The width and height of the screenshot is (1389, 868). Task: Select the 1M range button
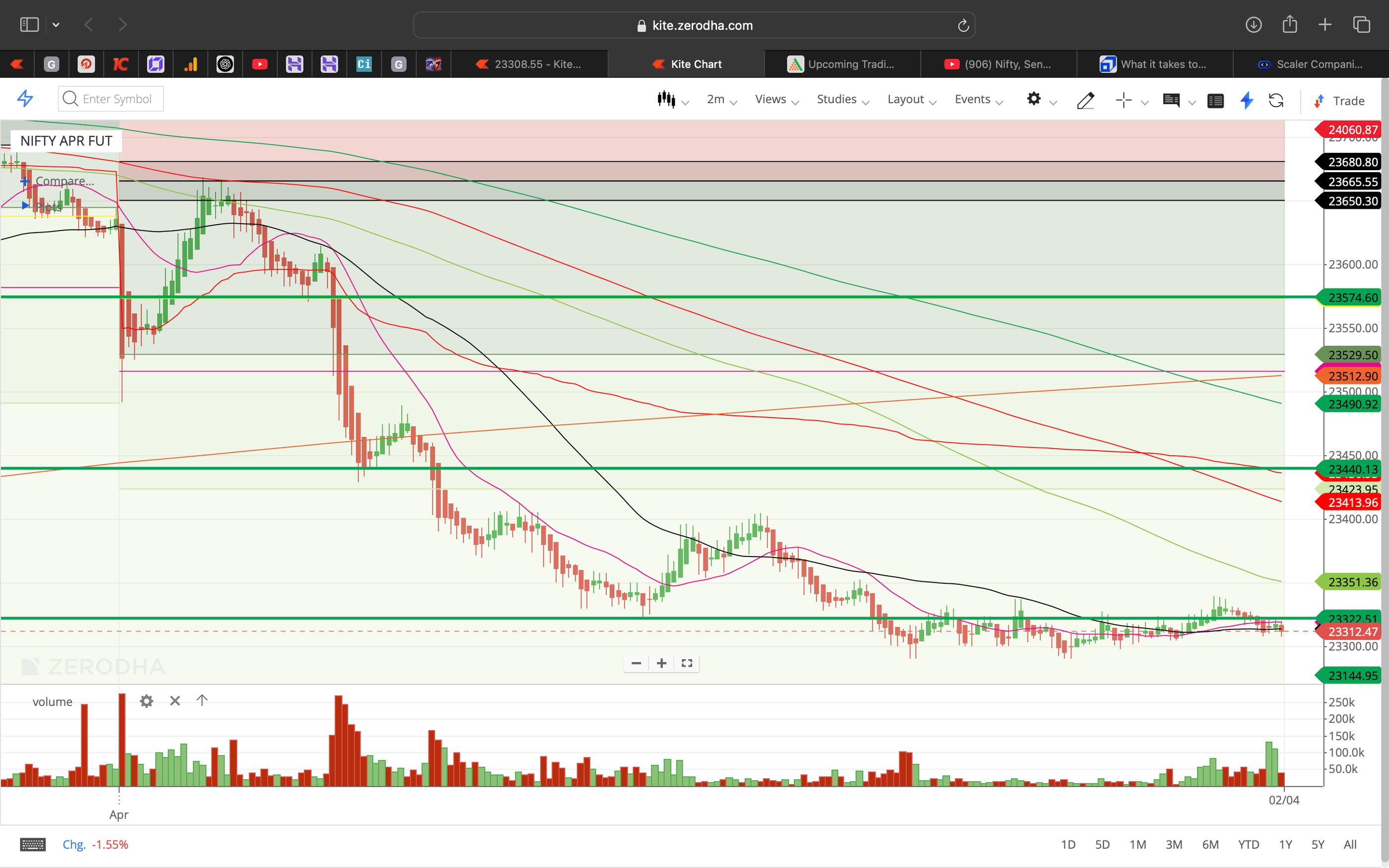pyautogui.click(x=1137, y=845)
